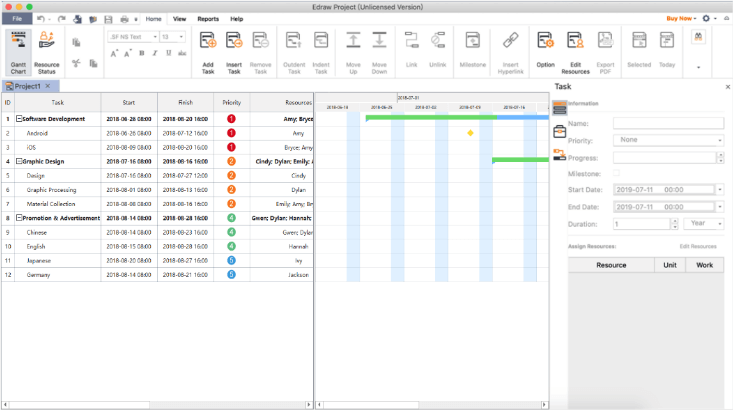Click the paste icon in ribbon

pos(76,42)
